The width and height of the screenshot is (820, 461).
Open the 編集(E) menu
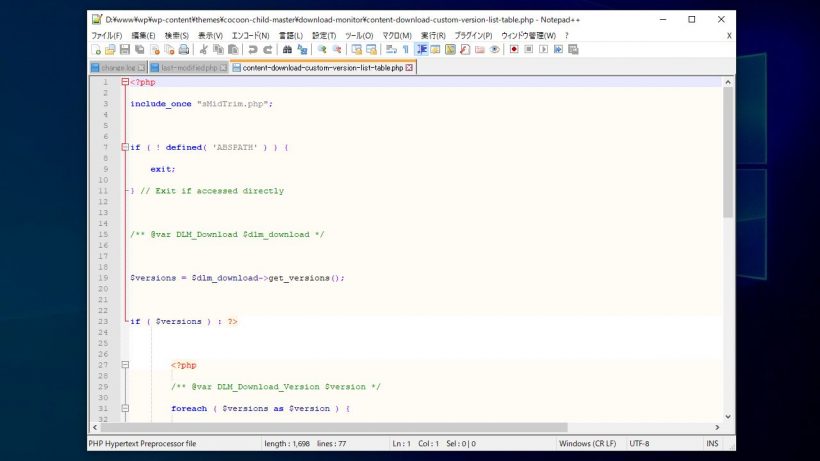pos(143,36)
